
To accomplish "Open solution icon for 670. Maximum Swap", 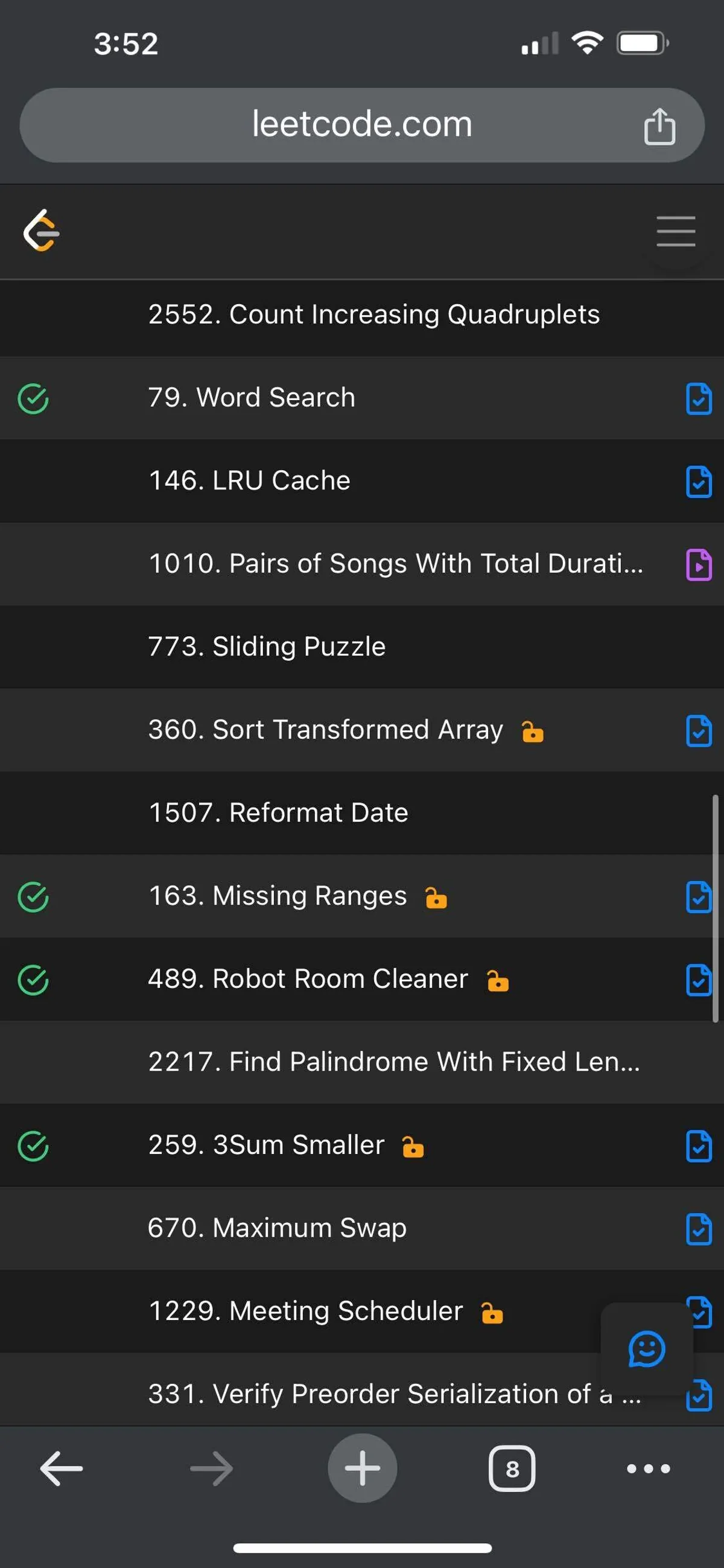I will (x=699, y=1228).
